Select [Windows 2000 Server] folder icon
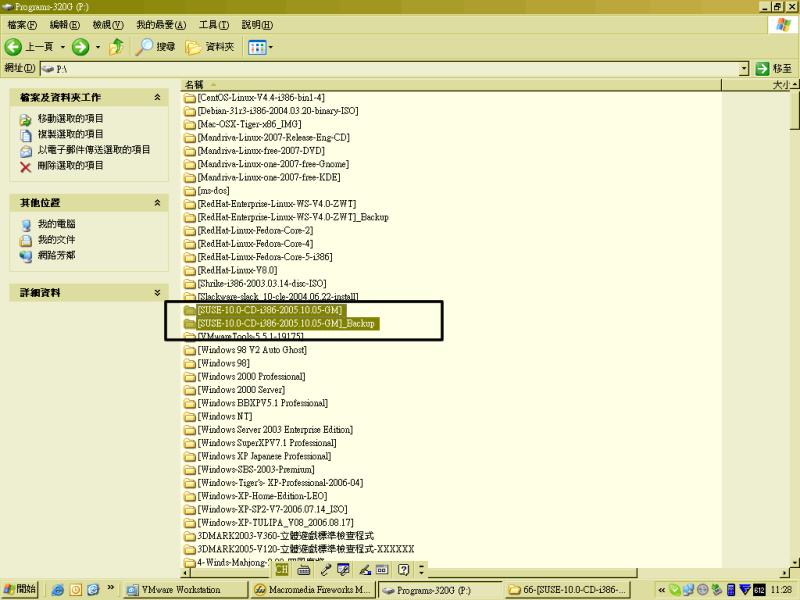Viewport: 800px width, 600px height. pos(190,390)
